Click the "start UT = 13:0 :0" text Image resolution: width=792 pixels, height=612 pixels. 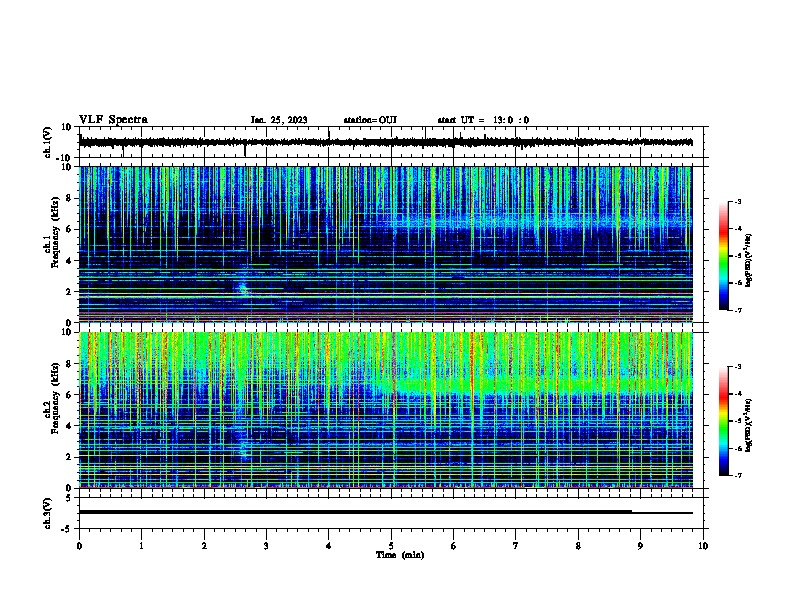coord(483,120)
